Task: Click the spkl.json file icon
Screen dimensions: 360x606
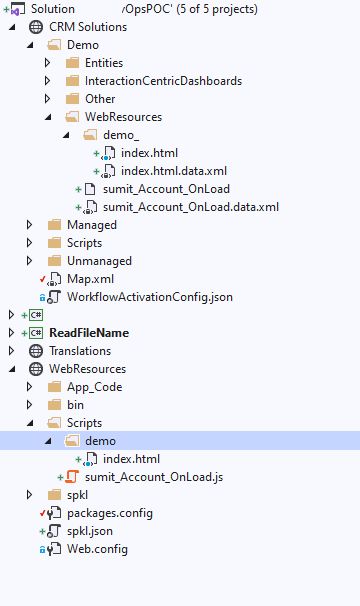Action: click(54, 531)
